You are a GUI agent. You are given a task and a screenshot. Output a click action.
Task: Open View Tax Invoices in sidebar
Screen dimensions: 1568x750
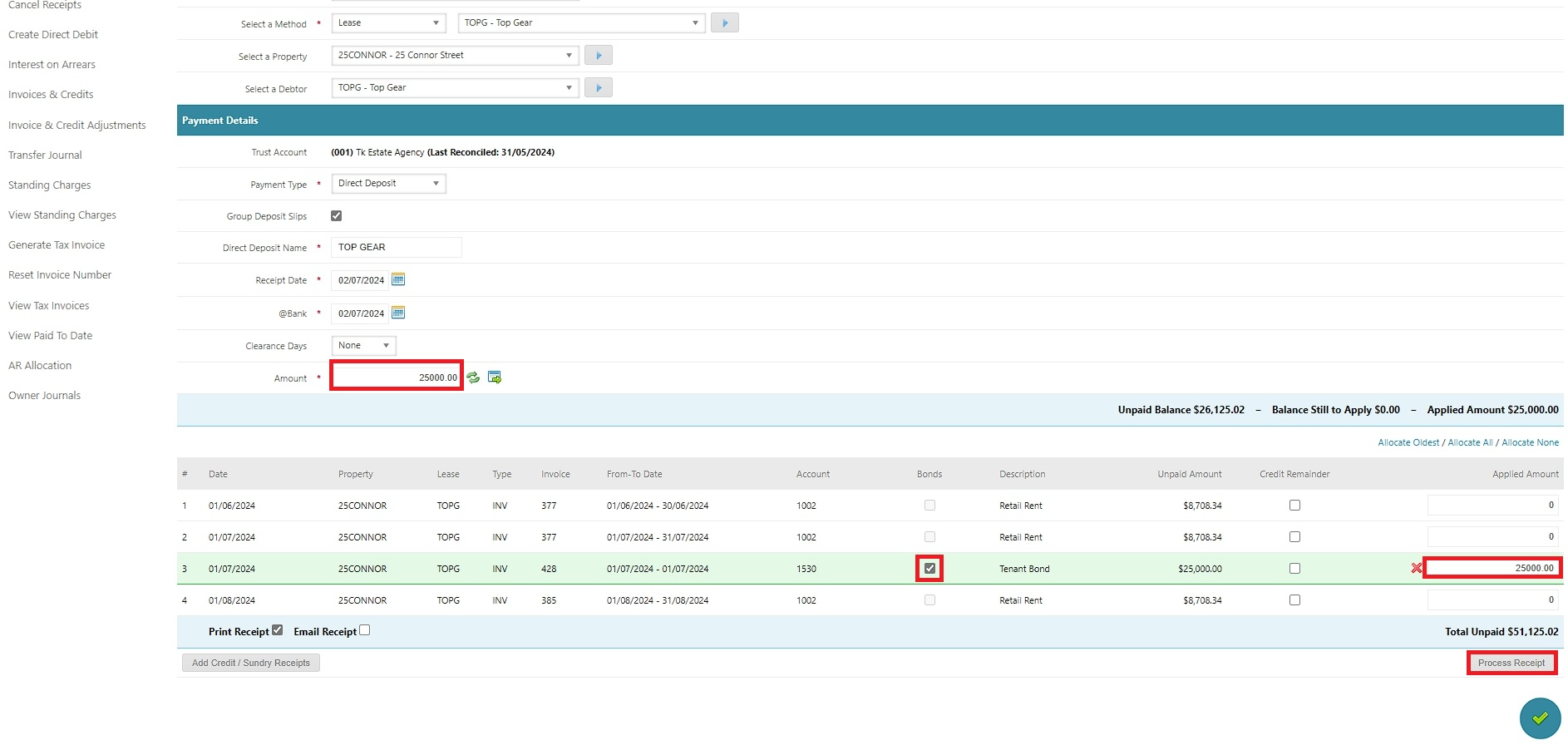(48, 306)
